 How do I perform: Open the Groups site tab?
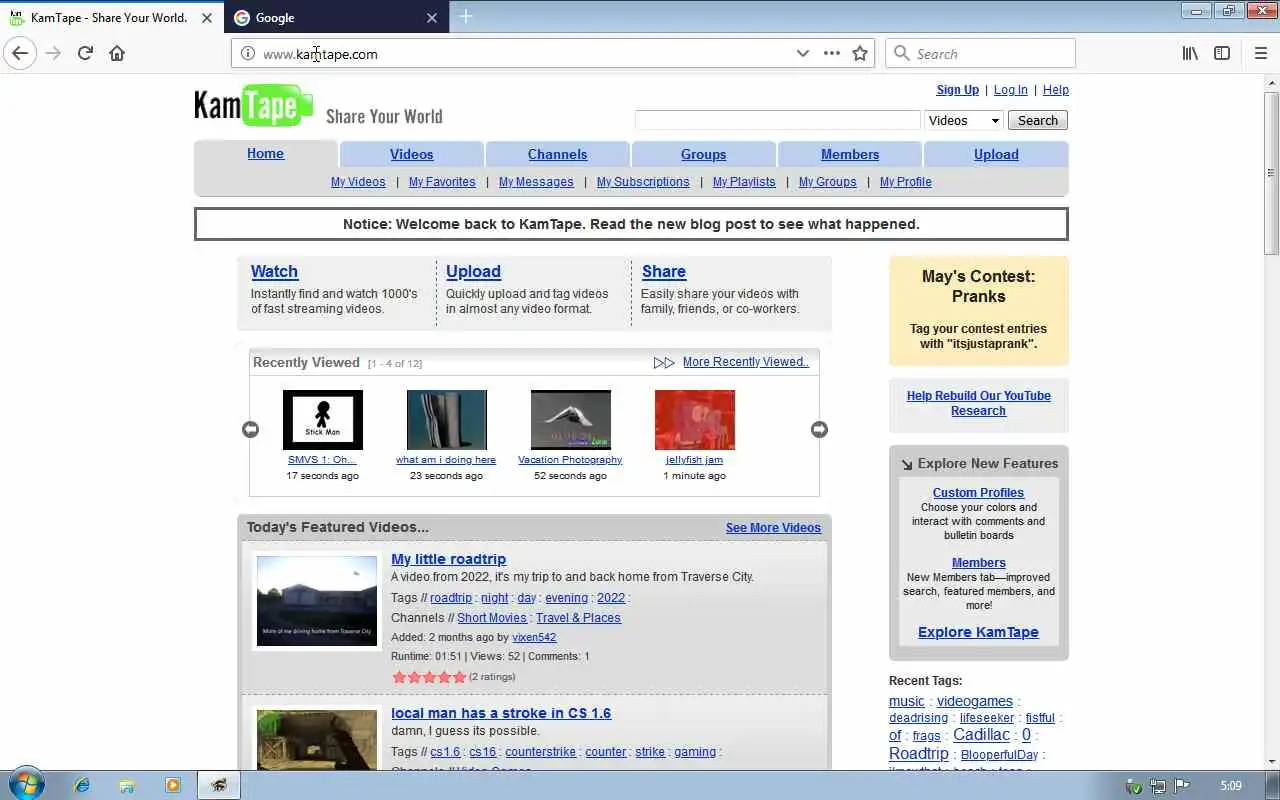[x=704, y=154]
